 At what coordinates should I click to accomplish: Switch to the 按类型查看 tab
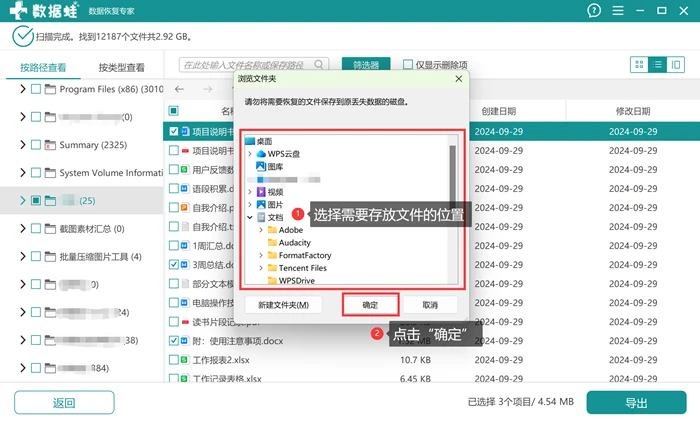point(121,68)
